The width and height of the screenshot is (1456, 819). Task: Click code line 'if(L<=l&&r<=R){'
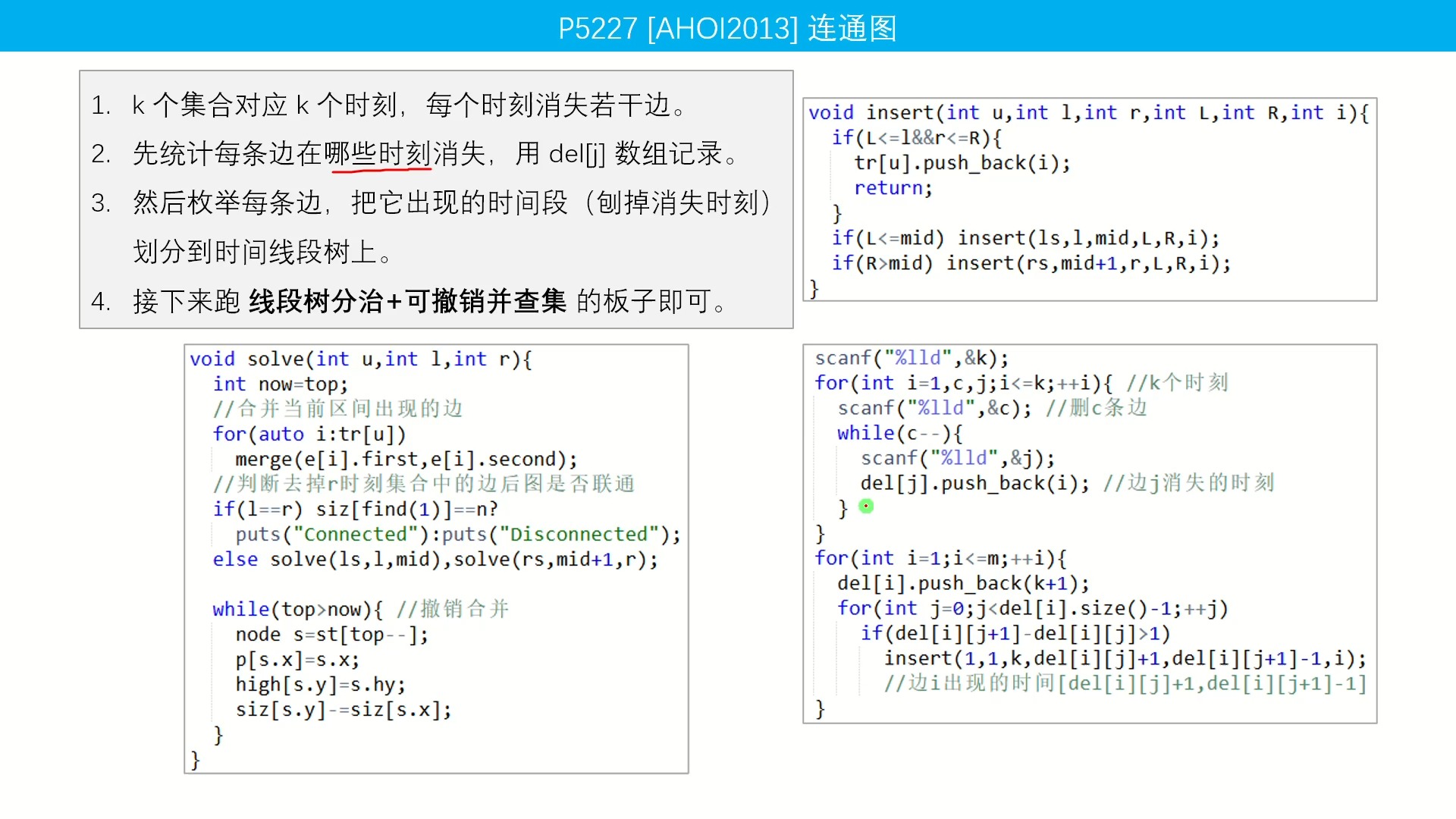[917, 138]
